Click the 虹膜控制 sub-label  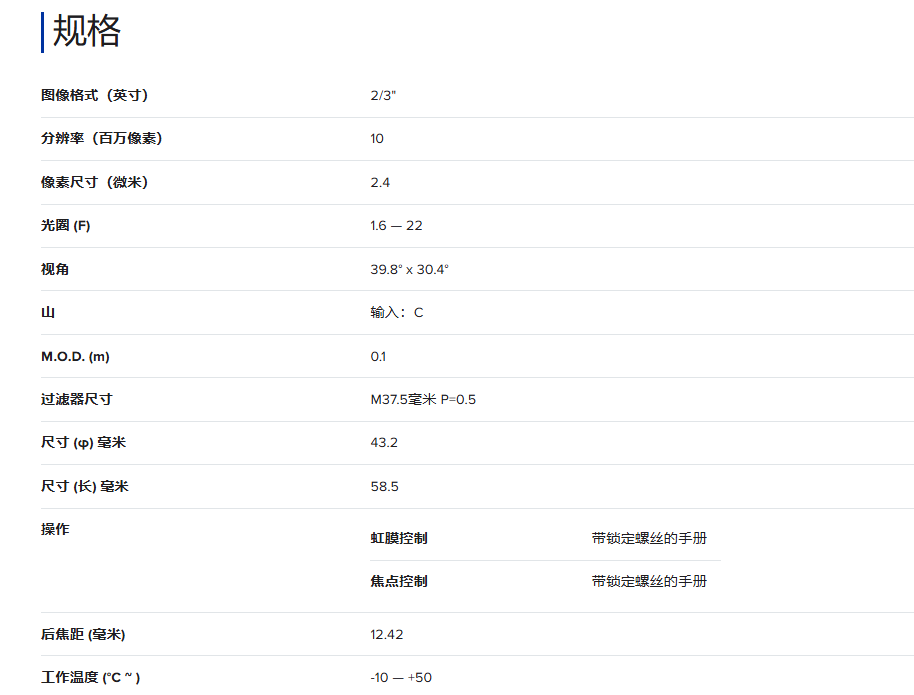398,538
